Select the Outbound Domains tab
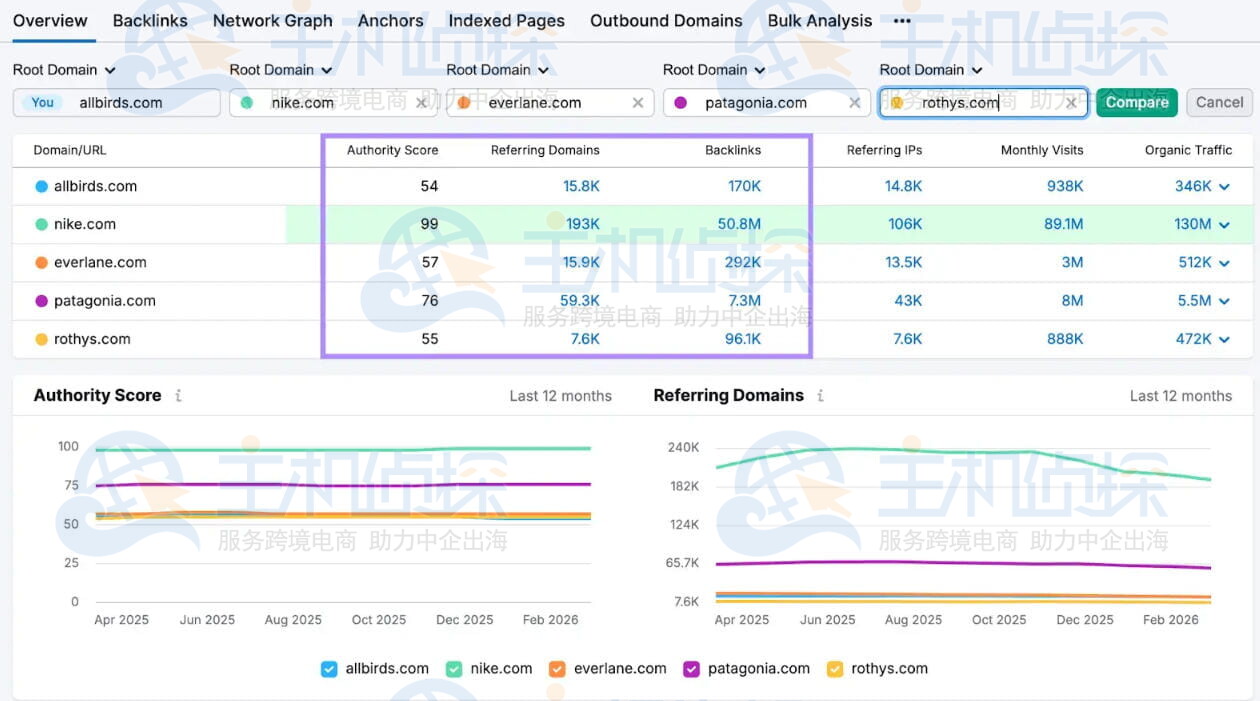1260x701 pixels. [x=666, y=21]
